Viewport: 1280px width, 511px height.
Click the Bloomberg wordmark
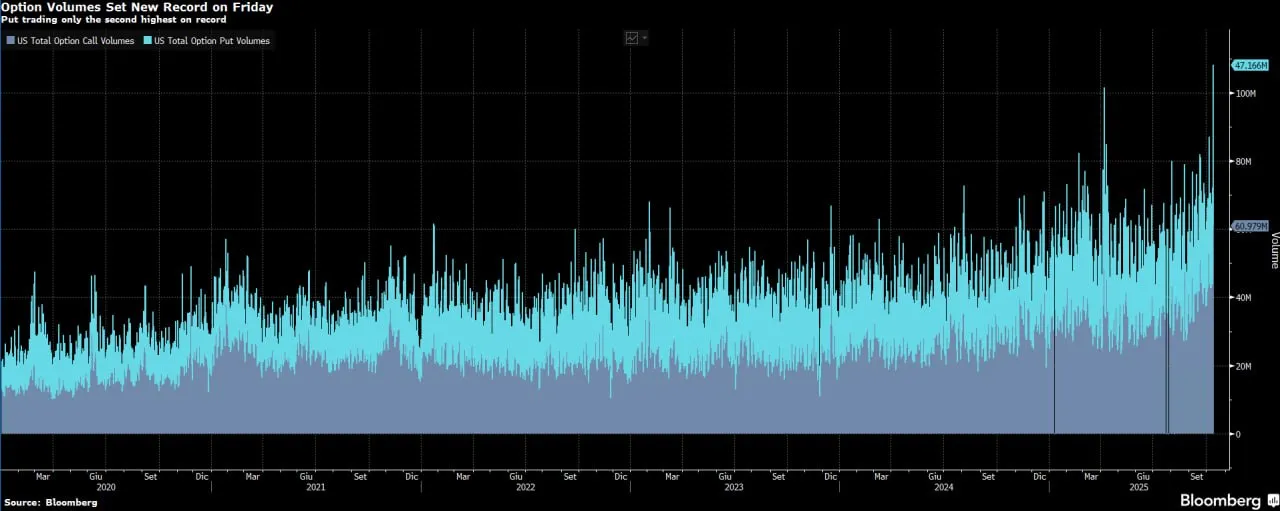pyautogui.click(x=1221, y=500)
